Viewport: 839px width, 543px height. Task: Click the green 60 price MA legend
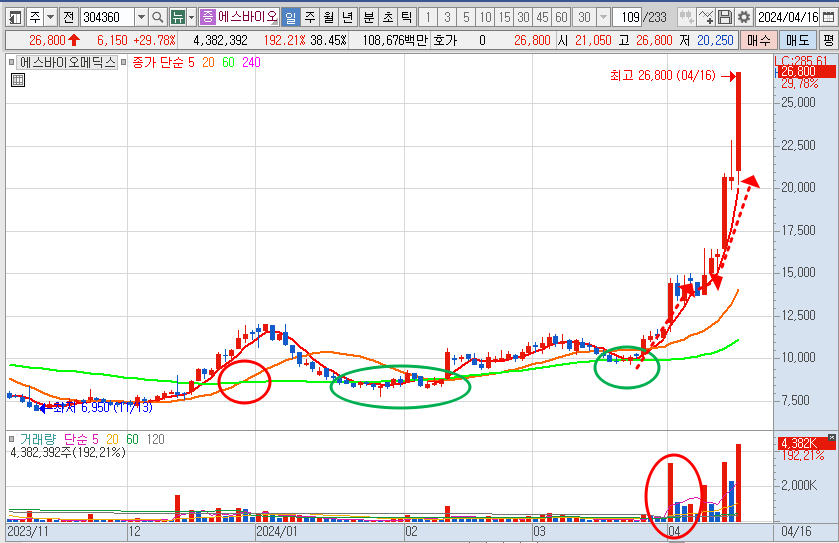point(228,63)
